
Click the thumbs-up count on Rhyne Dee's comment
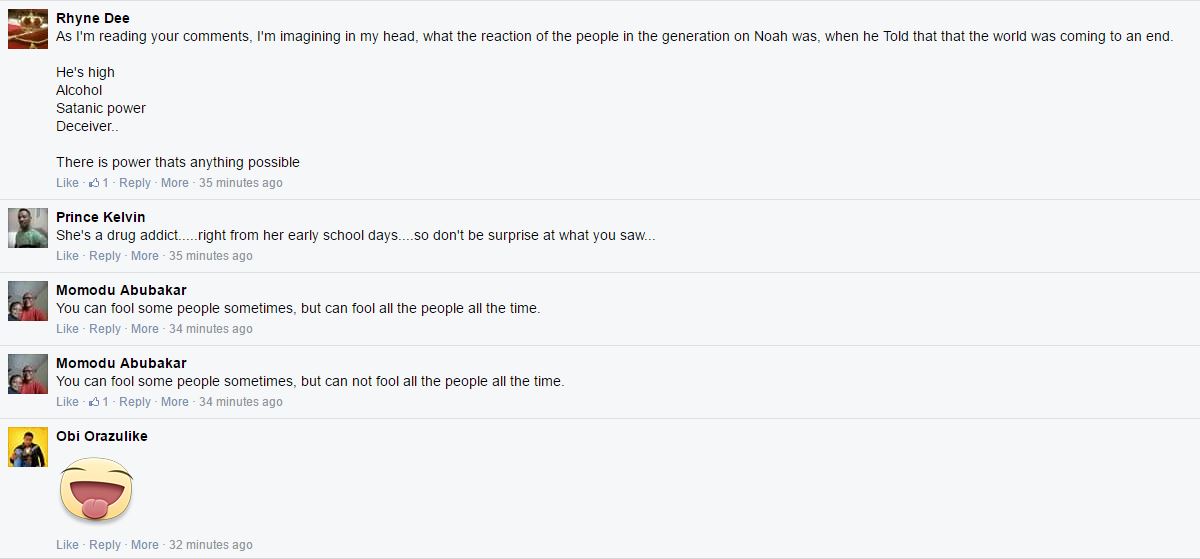[x=99, y=183]
